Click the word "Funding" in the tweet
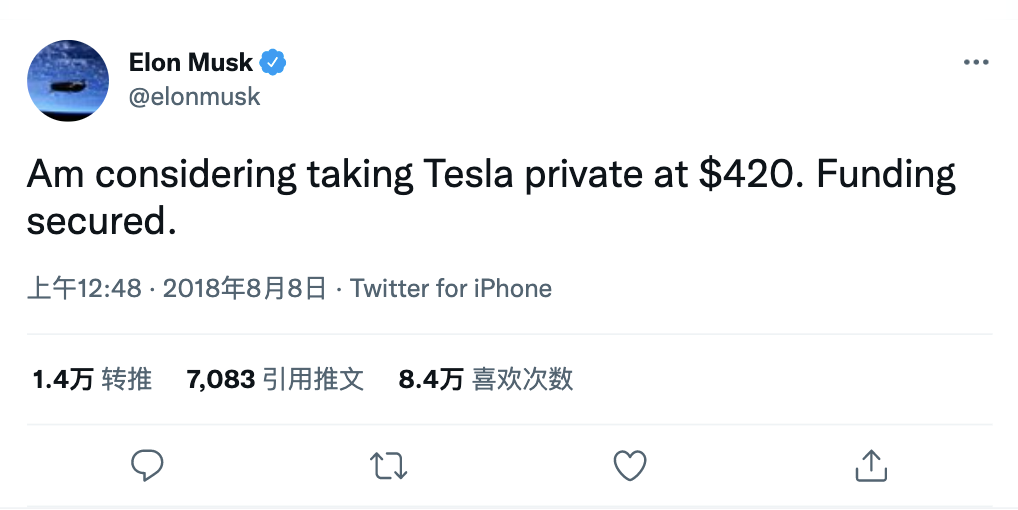 886,174
